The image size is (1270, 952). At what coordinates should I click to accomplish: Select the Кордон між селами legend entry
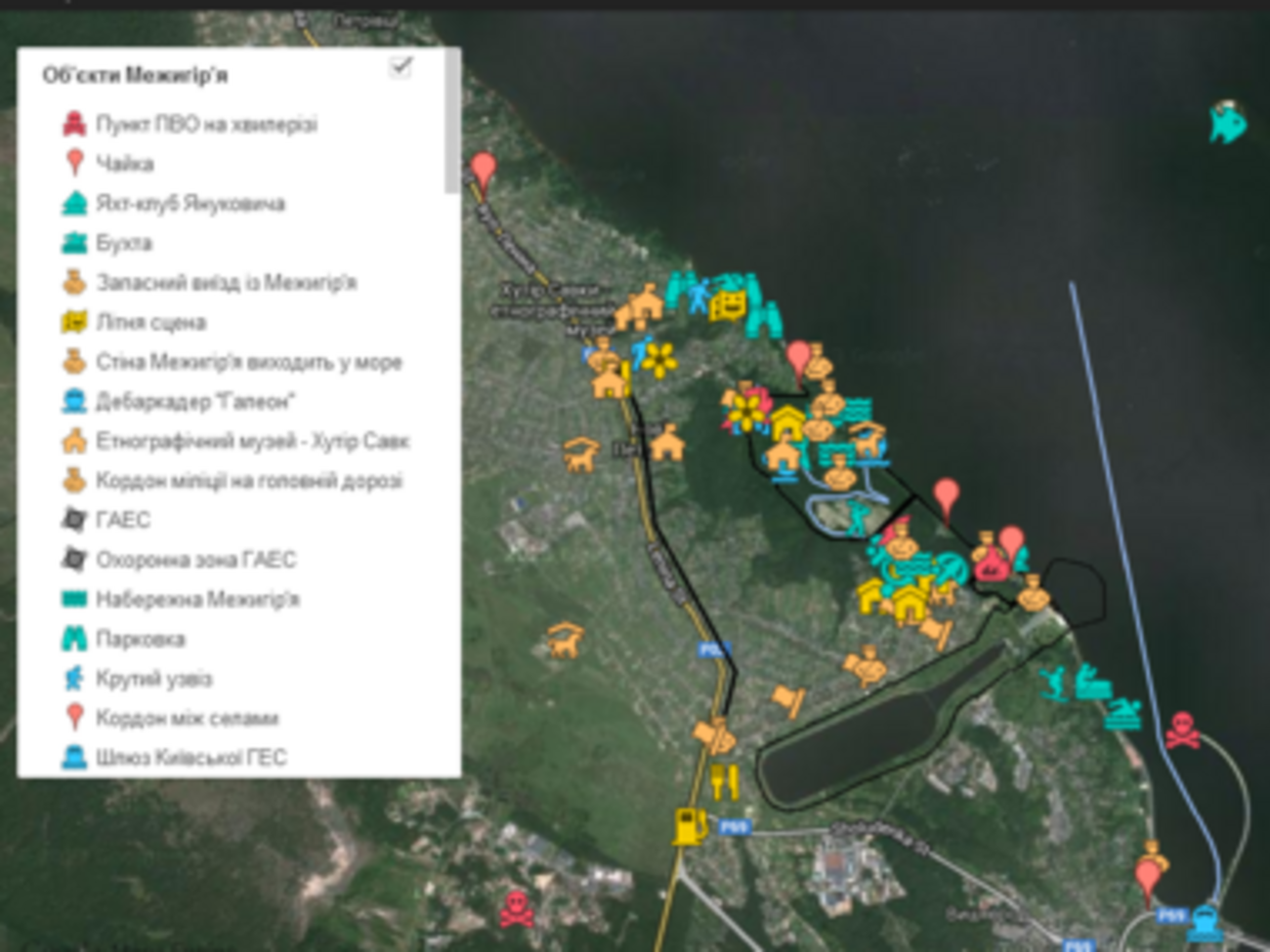pyautogui.click(x=171, y=718)
